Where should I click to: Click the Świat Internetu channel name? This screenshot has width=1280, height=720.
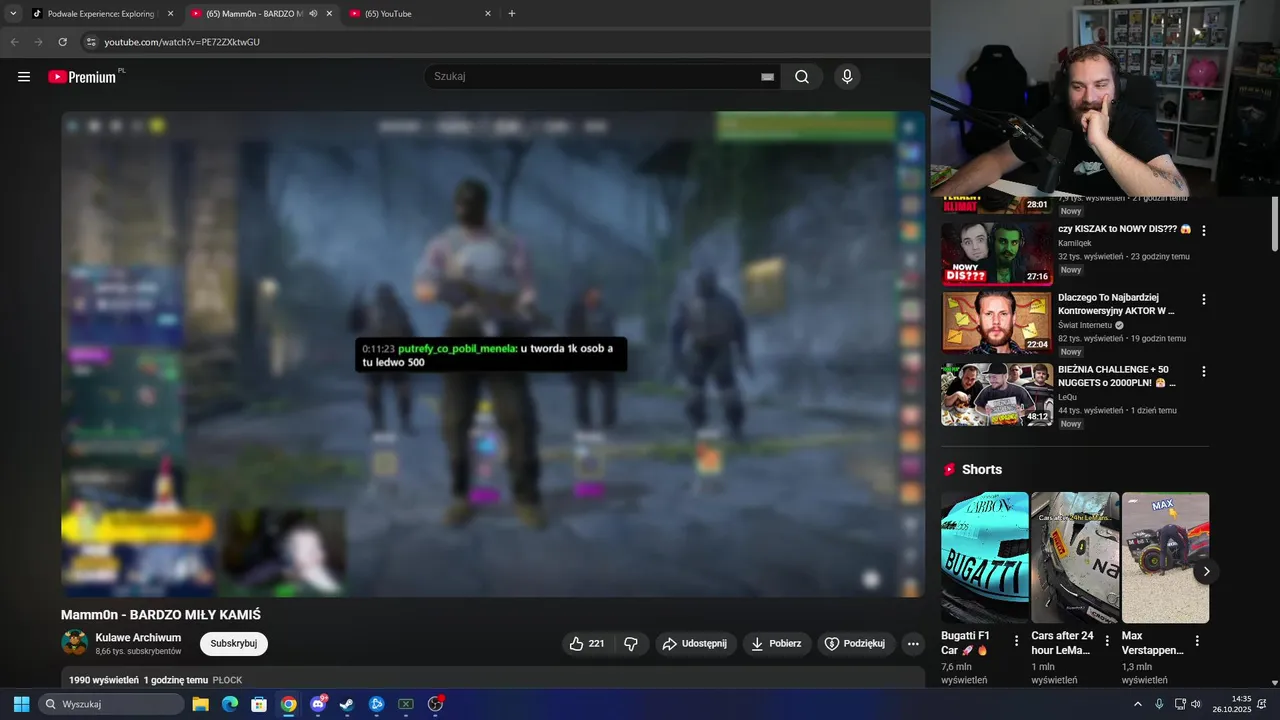point(1085,326)
